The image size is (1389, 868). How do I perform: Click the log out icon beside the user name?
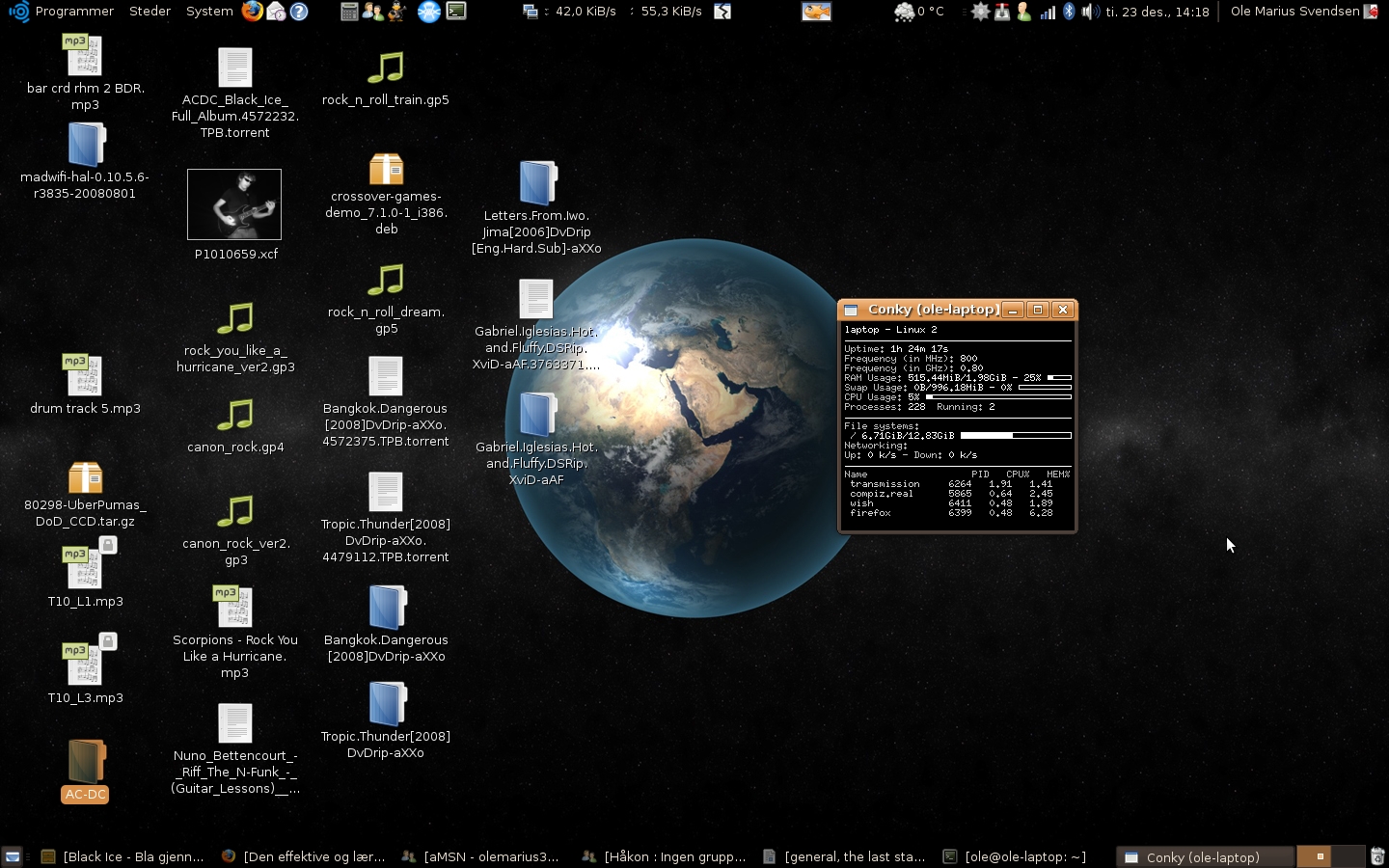[x=1372, y=12]
